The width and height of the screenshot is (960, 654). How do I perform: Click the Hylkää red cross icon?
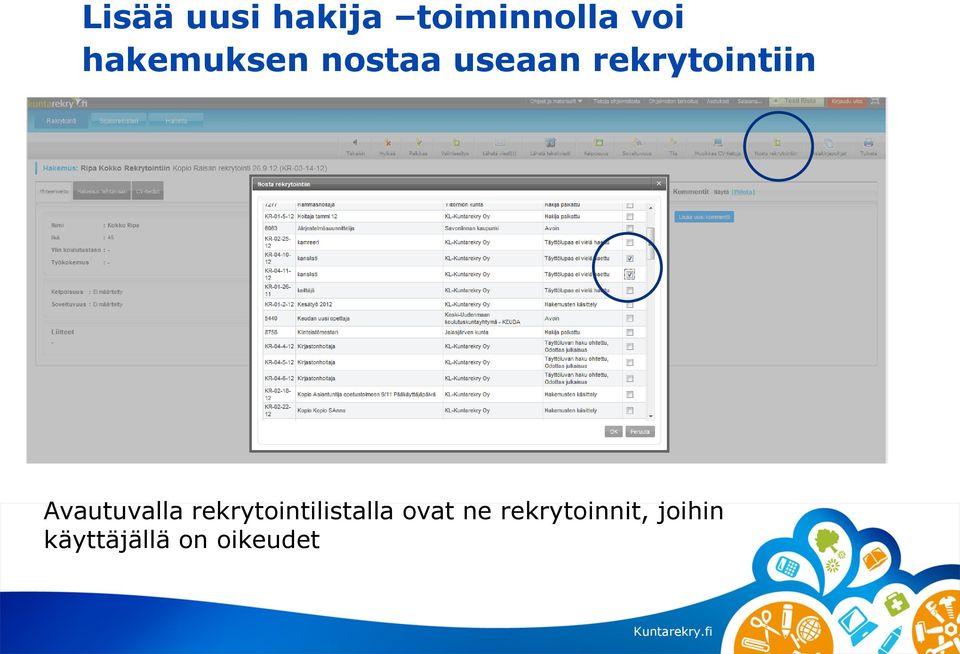pyautogui.click(x=388, y=142)
